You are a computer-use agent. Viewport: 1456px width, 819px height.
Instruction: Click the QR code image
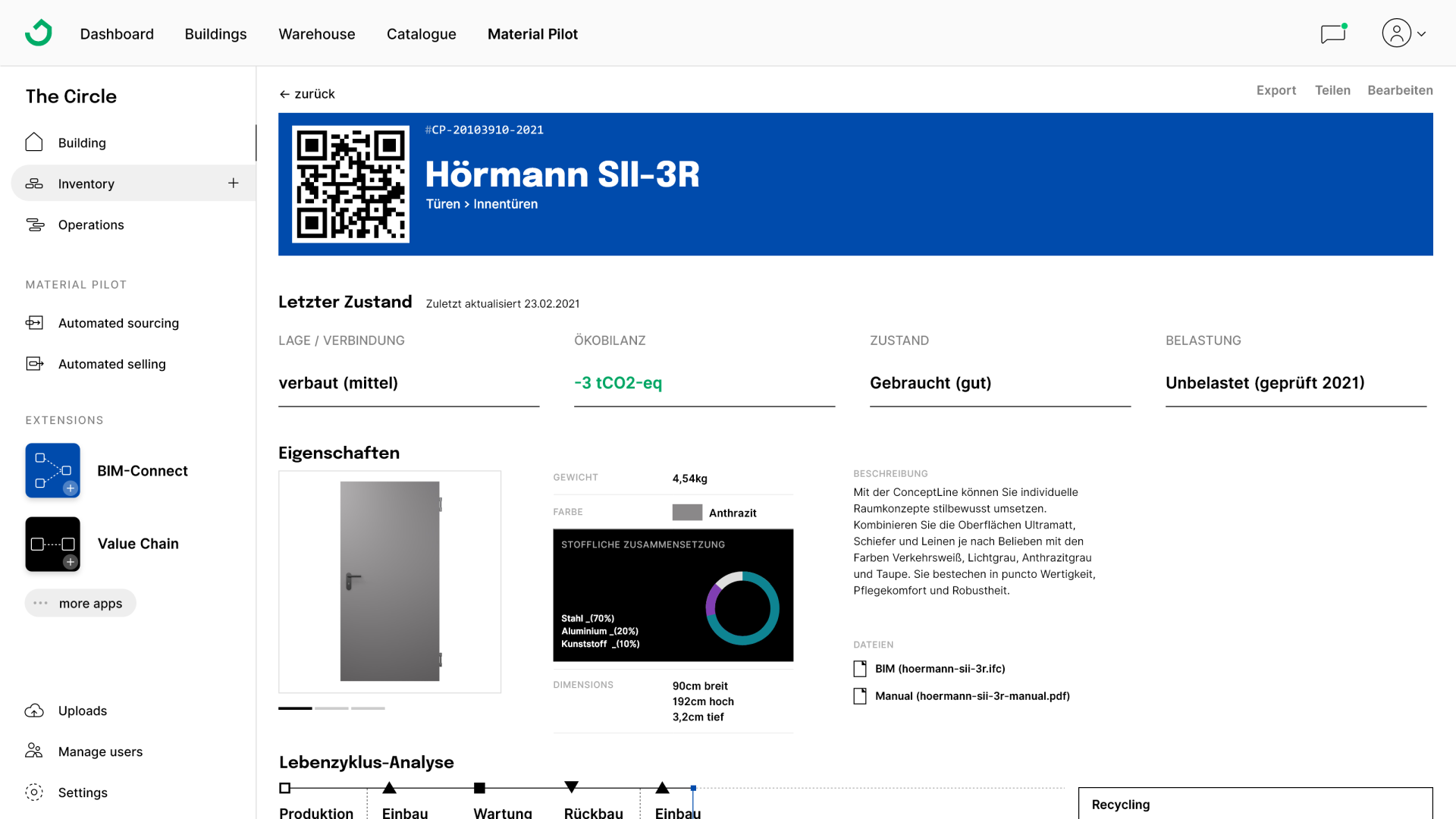click(x=350, y=184)
